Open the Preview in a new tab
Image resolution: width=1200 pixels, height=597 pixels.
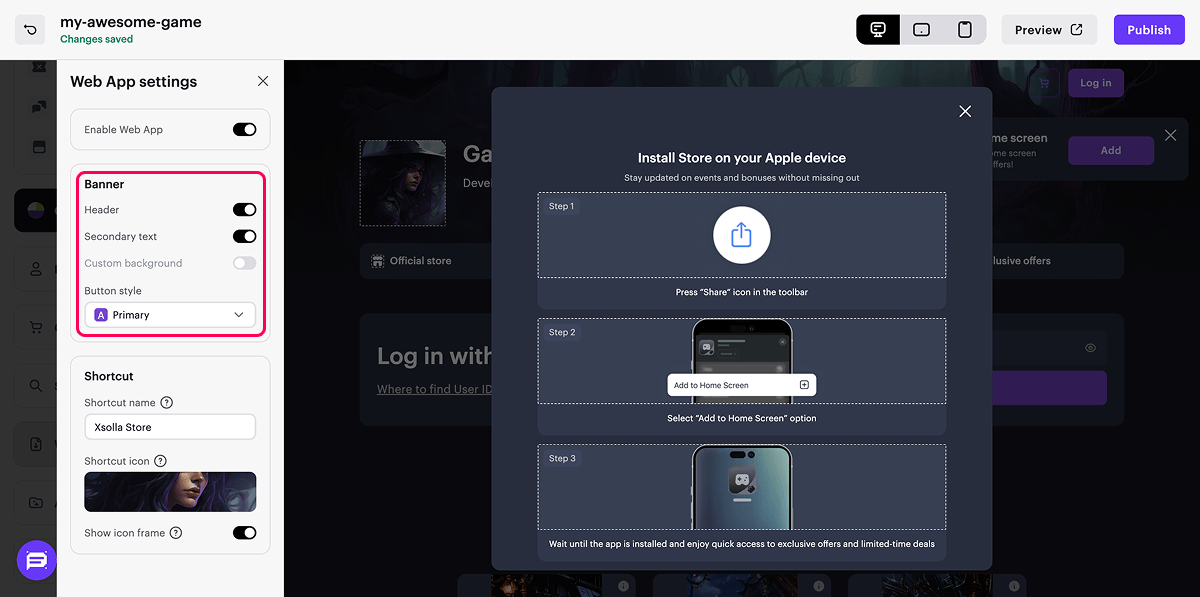pos(1049,29)
